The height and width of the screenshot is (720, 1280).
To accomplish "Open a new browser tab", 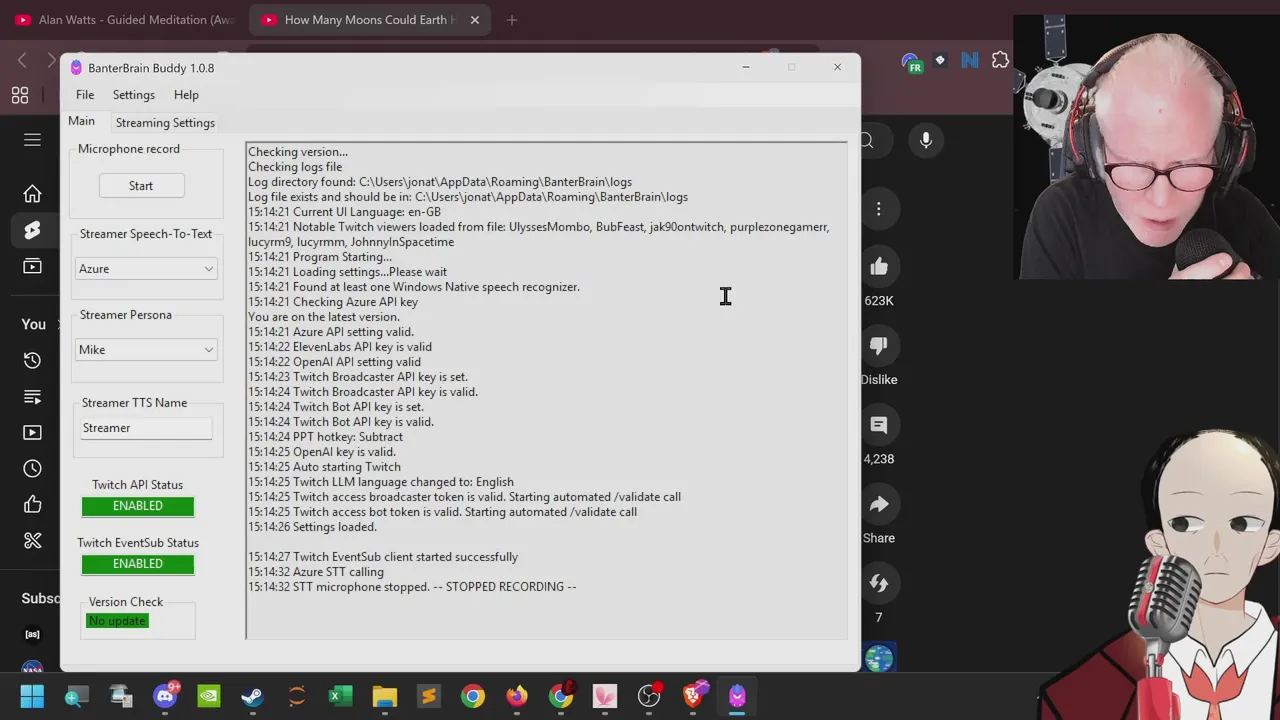I will [512, 20].
